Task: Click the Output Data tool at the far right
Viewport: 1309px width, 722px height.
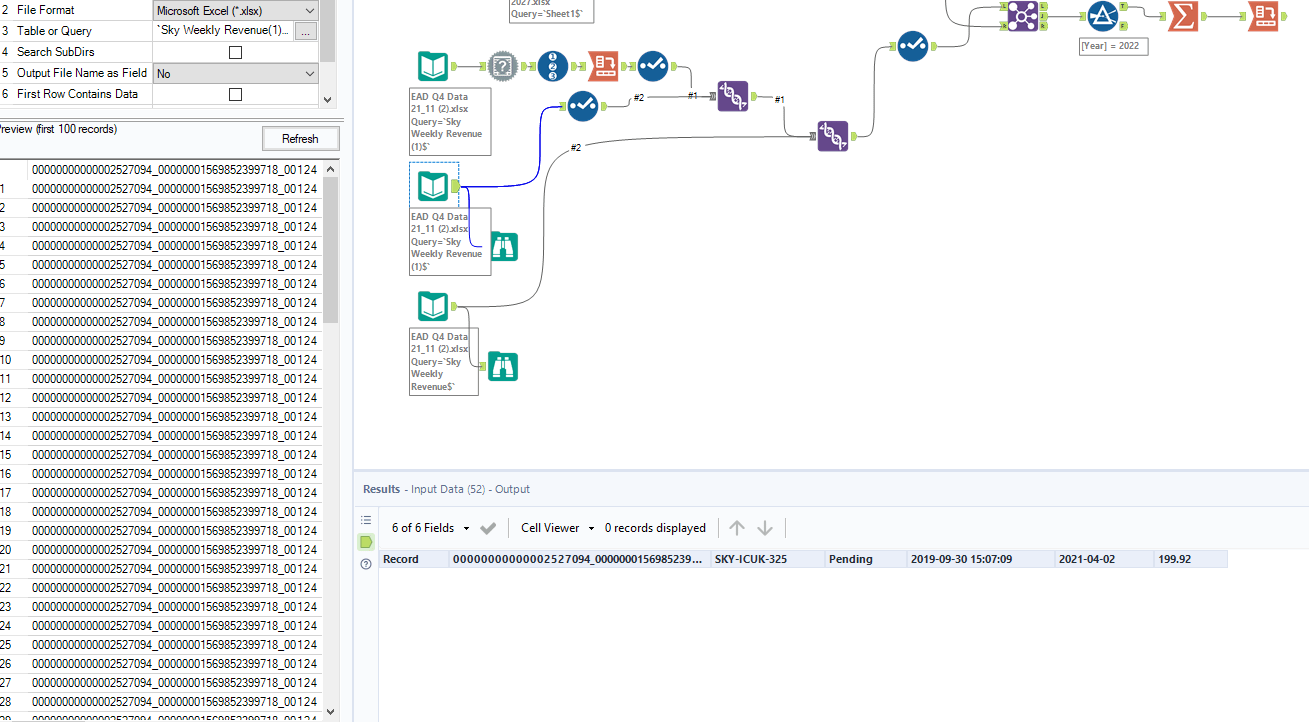Action: coord(1263,17)
